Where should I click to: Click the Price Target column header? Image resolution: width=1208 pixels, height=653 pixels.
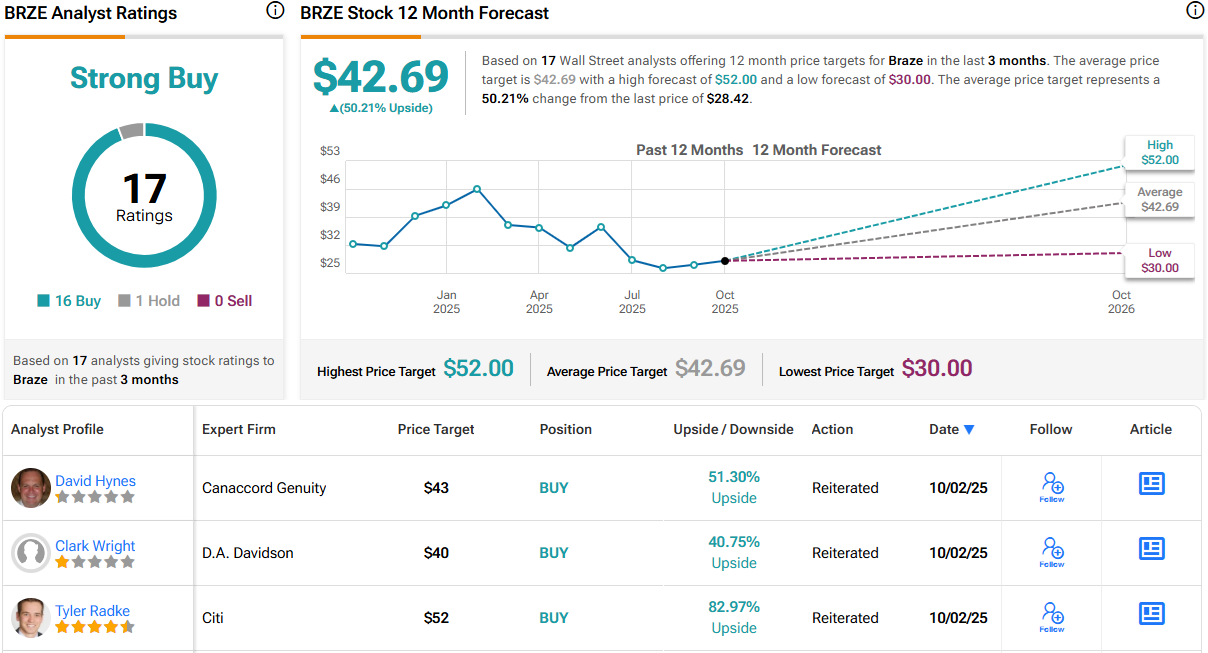click(x=436, y=429)
